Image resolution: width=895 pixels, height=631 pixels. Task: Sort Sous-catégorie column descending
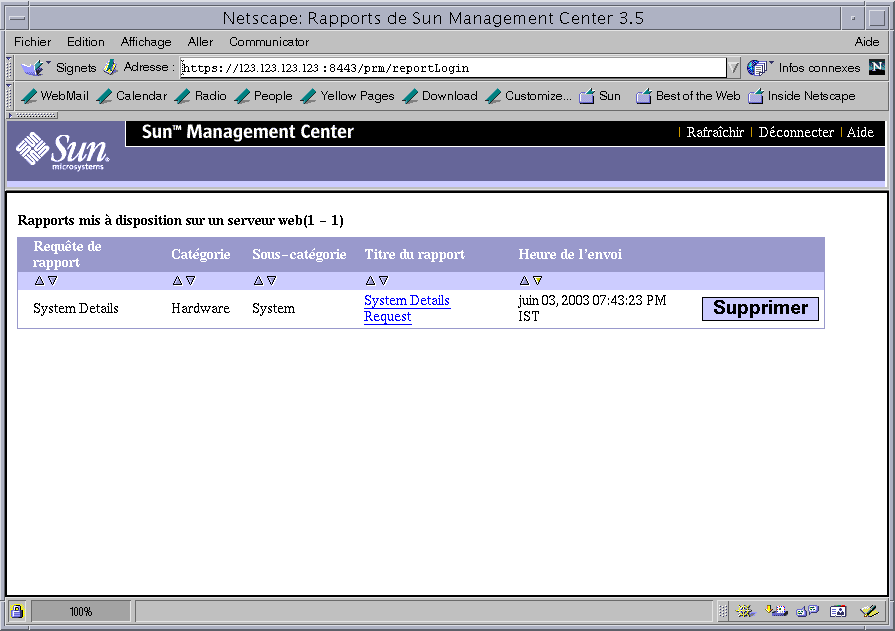pyautogui.click(x=272, y=280)
